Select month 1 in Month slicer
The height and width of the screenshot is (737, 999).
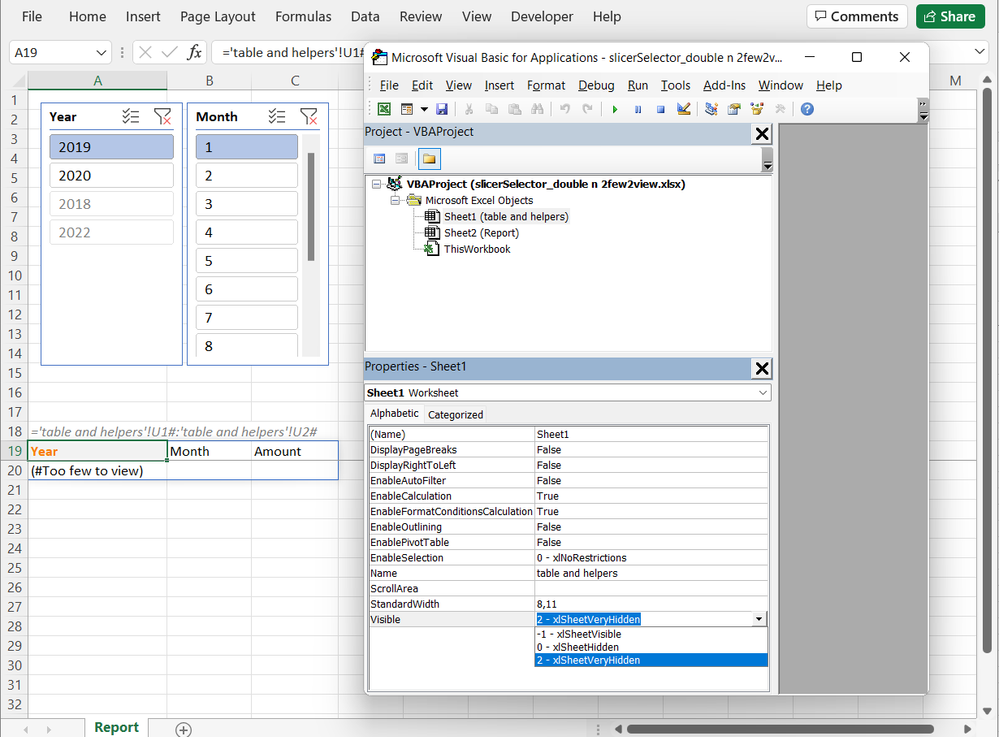[x=247, y=147]
